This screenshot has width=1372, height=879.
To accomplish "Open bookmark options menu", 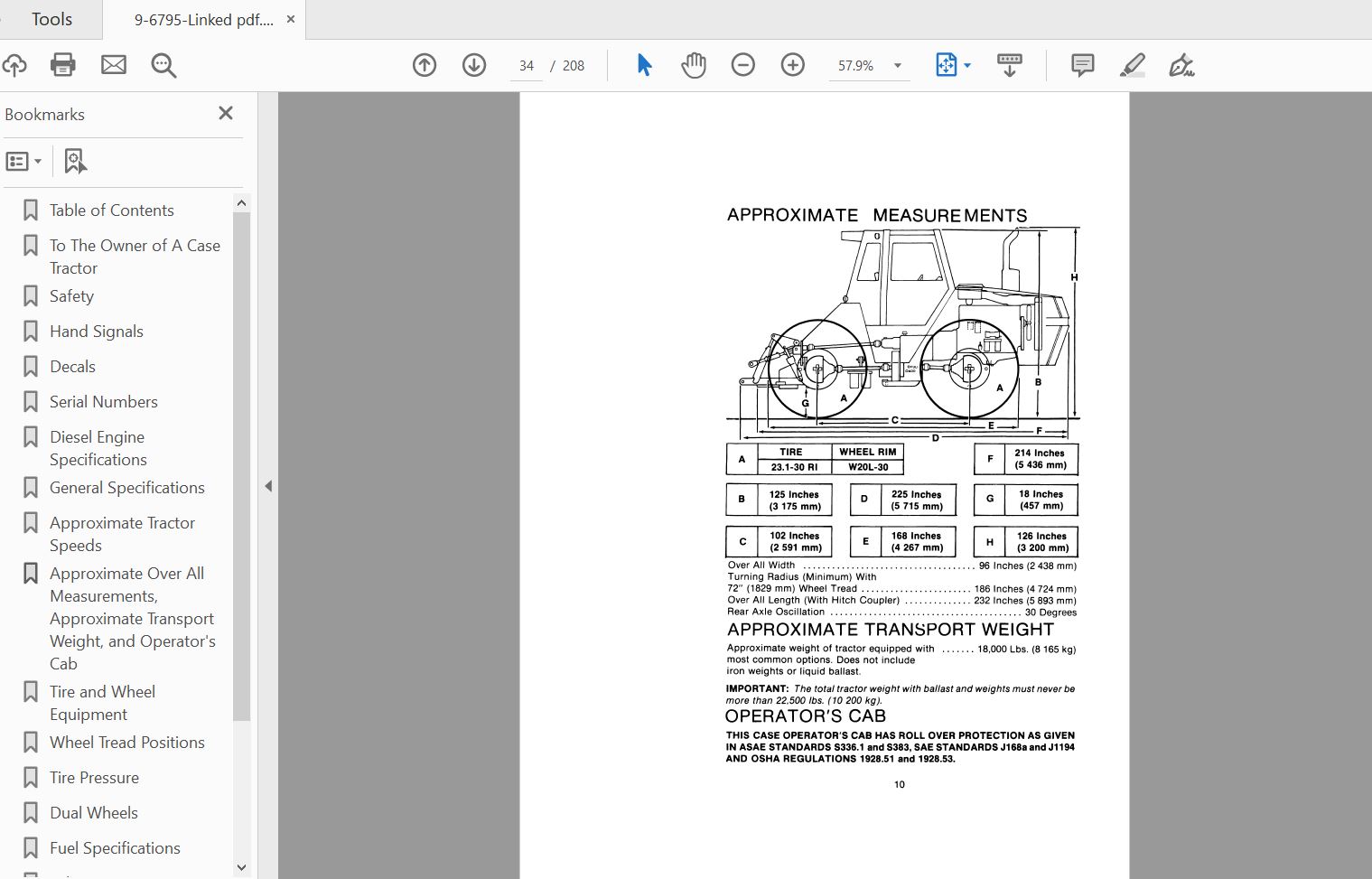I will (x=24, y=160).
